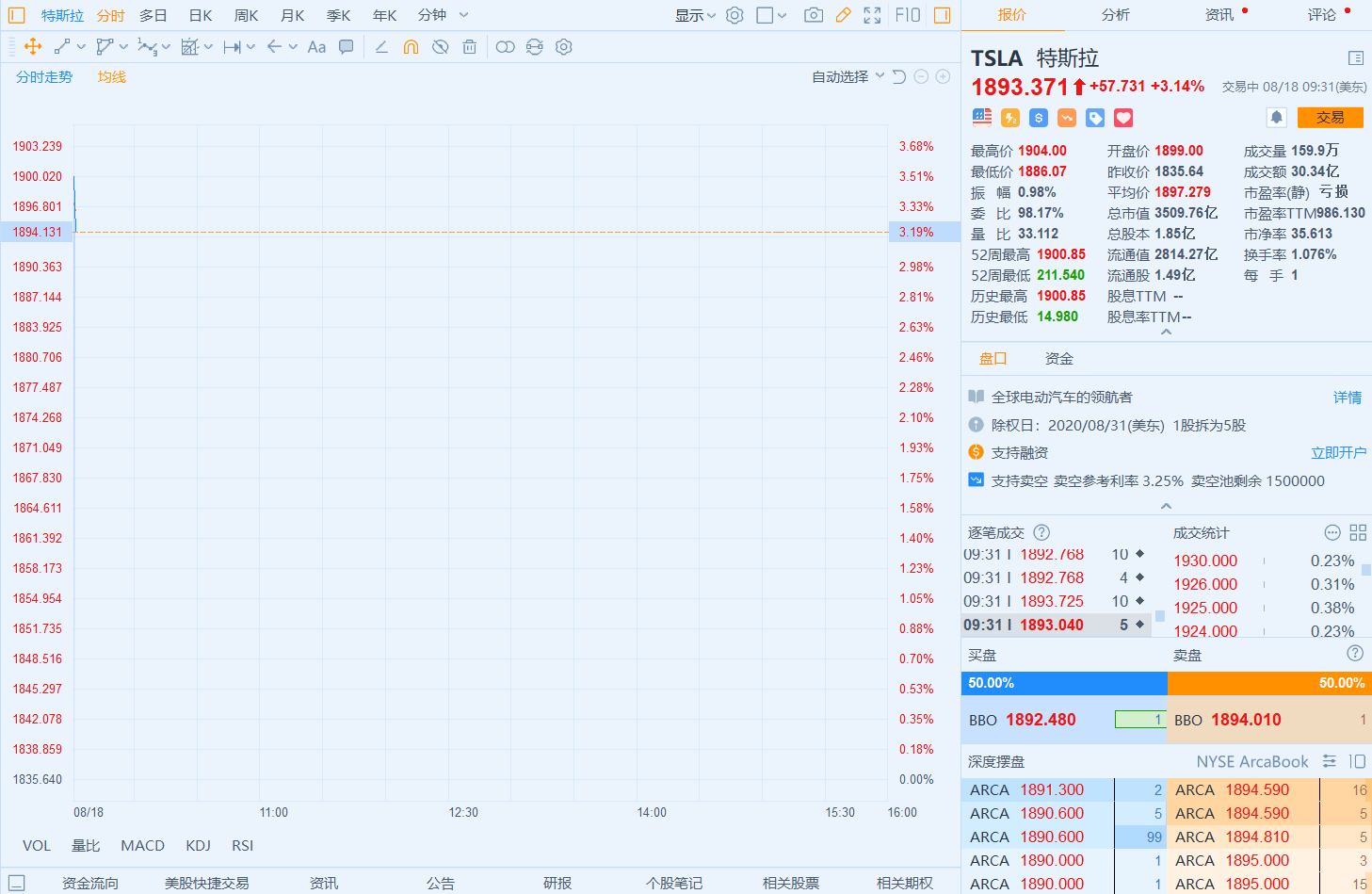This screenshot has width=1372, height=894.
Task: Add a comment bubble annotation
Action: (x=347, y=47)
